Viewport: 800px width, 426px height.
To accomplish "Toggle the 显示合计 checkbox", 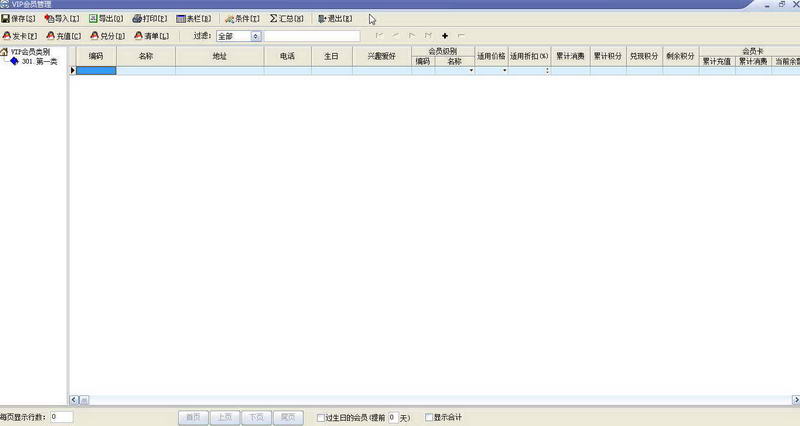I will click(430, 417).
